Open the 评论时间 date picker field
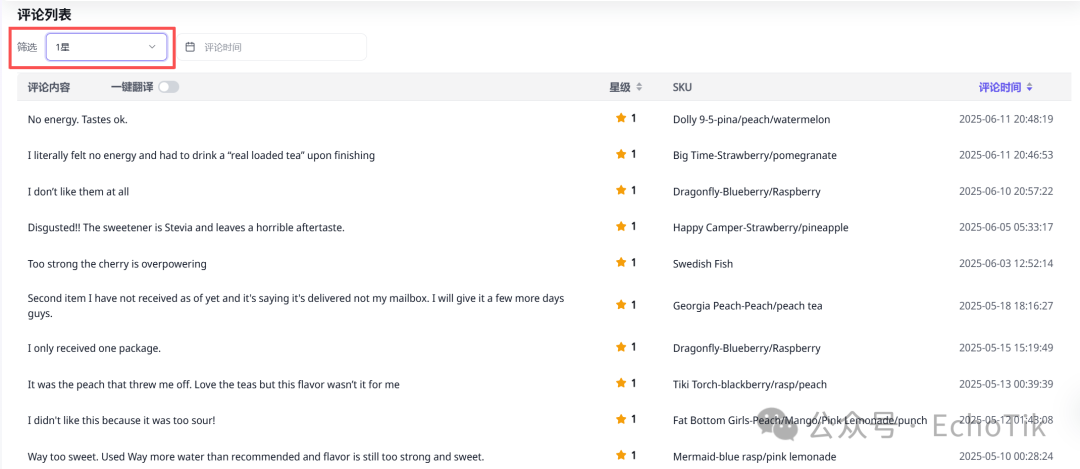This screenshot has height=469, width=1080. 273,47
